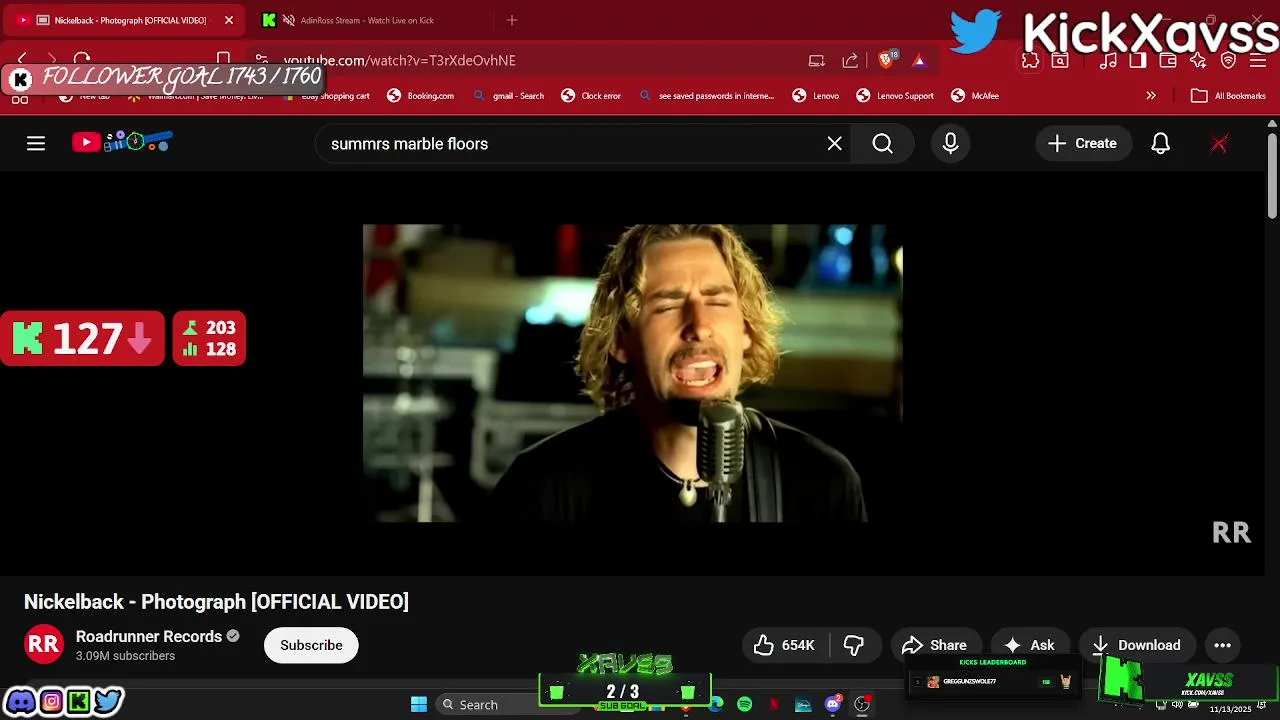This screenshot has height=720, width=1280.
Task: Go to YouTube home via the logo
Action: (122, 142)
